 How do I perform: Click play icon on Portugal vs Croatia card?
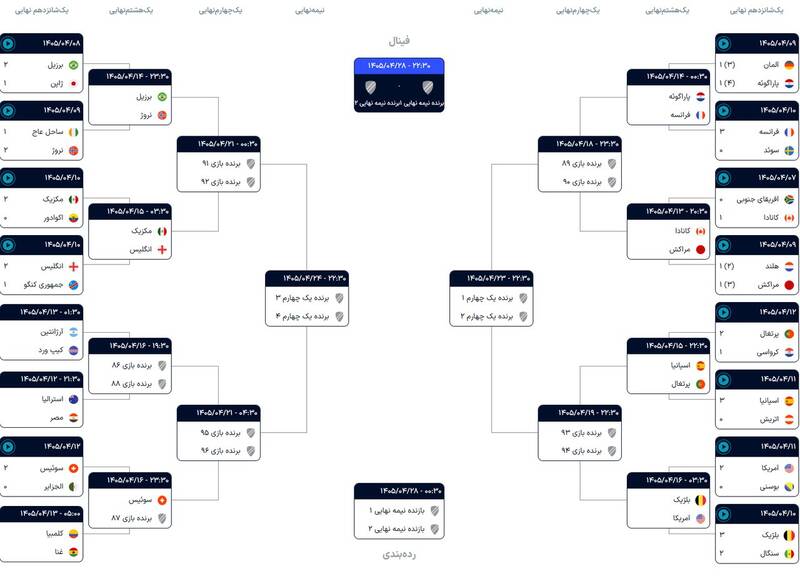(723, 312)
